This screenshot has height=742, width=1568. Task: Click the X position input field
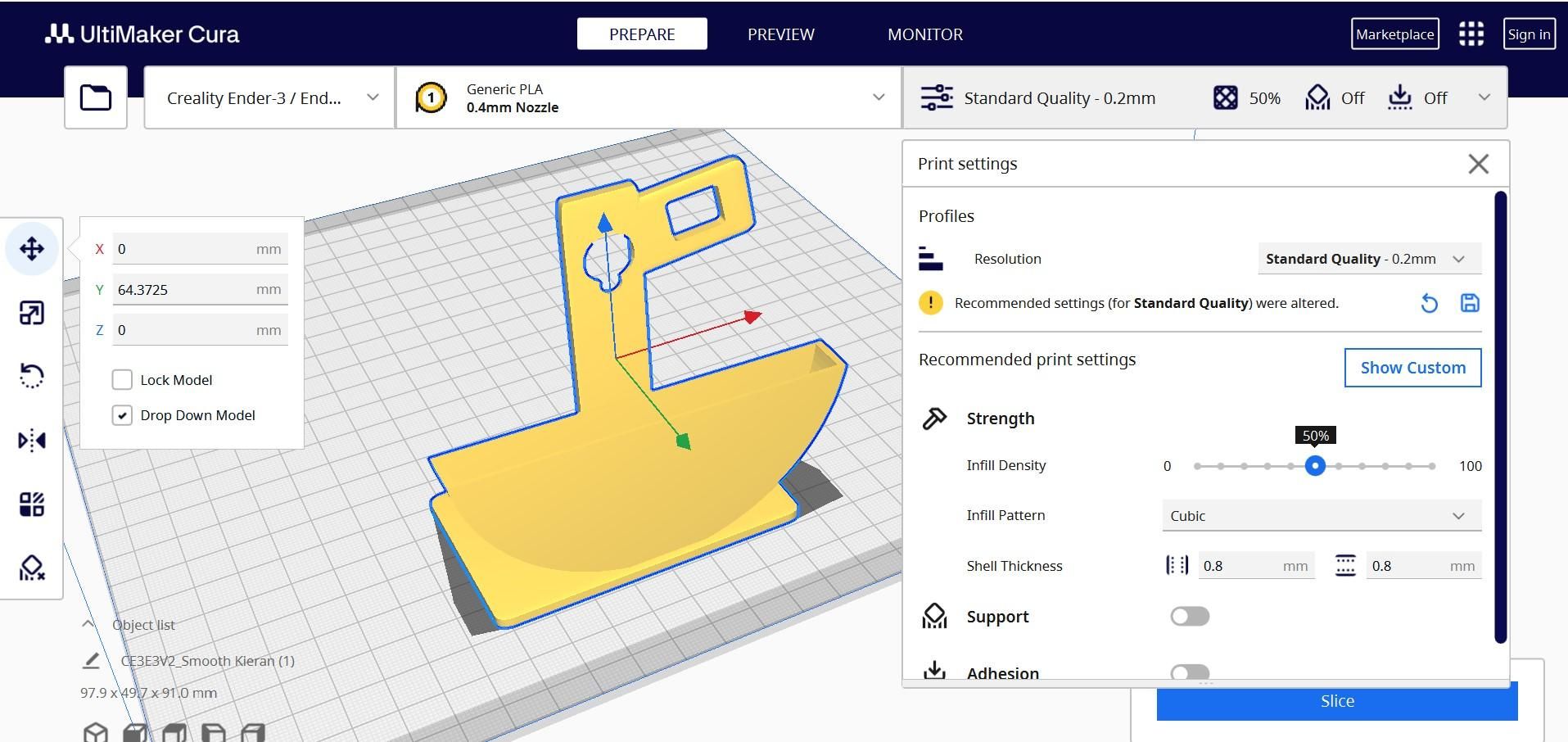200,249
